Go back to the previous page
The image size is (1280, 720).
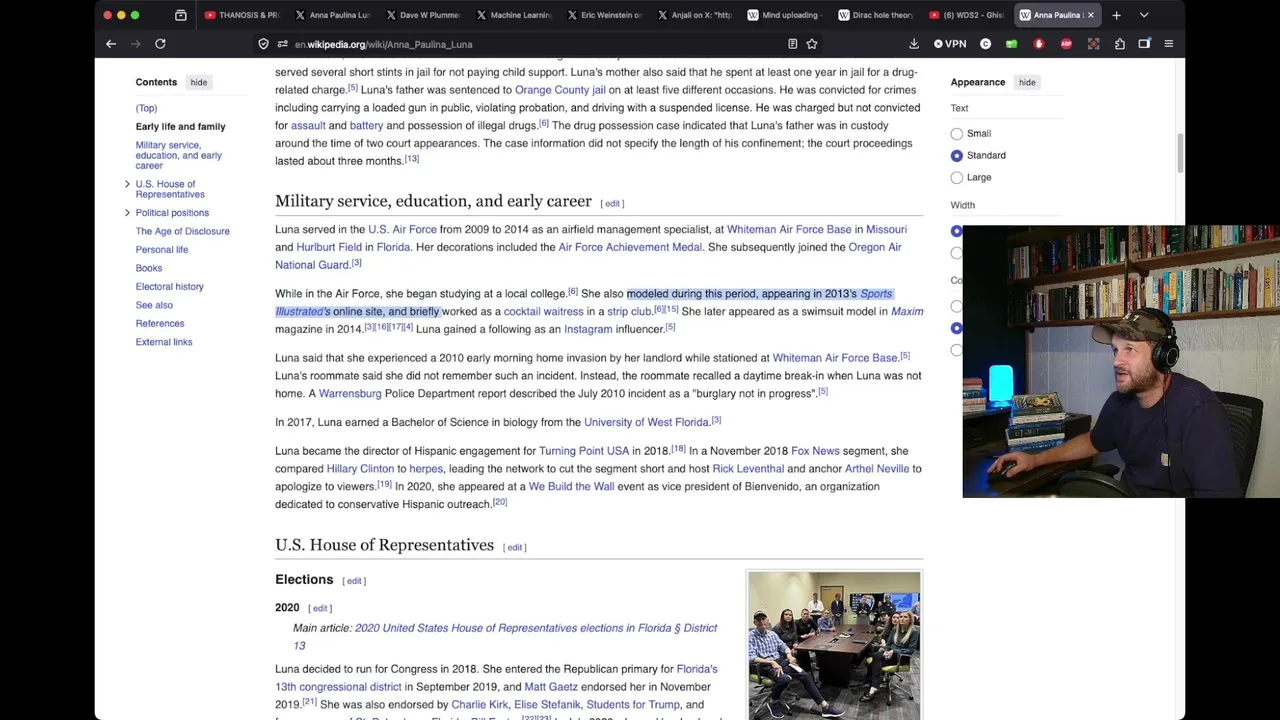point(111,44)
